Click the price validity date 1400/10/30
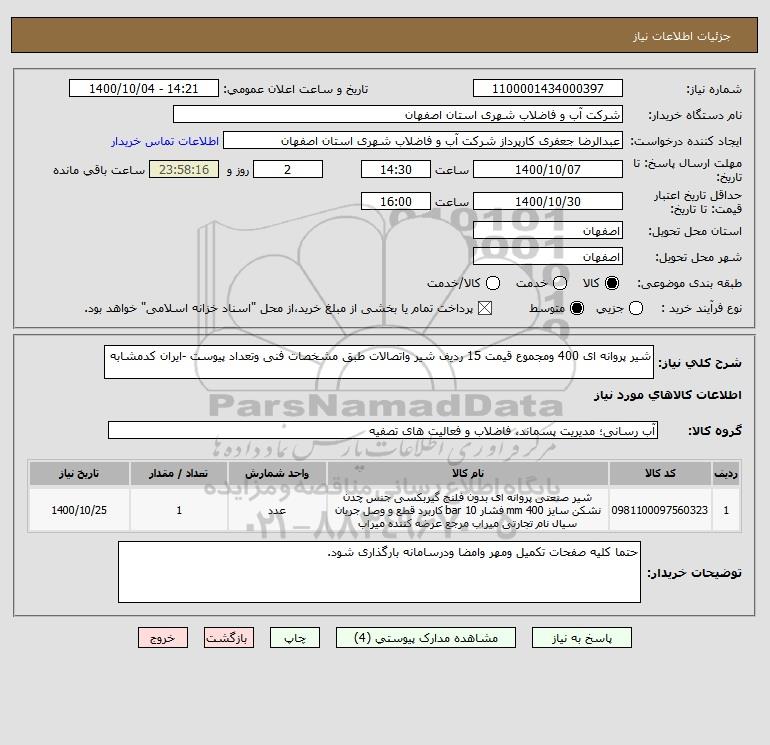The height and width of the screenshot is (745, 770). (548, 201)
